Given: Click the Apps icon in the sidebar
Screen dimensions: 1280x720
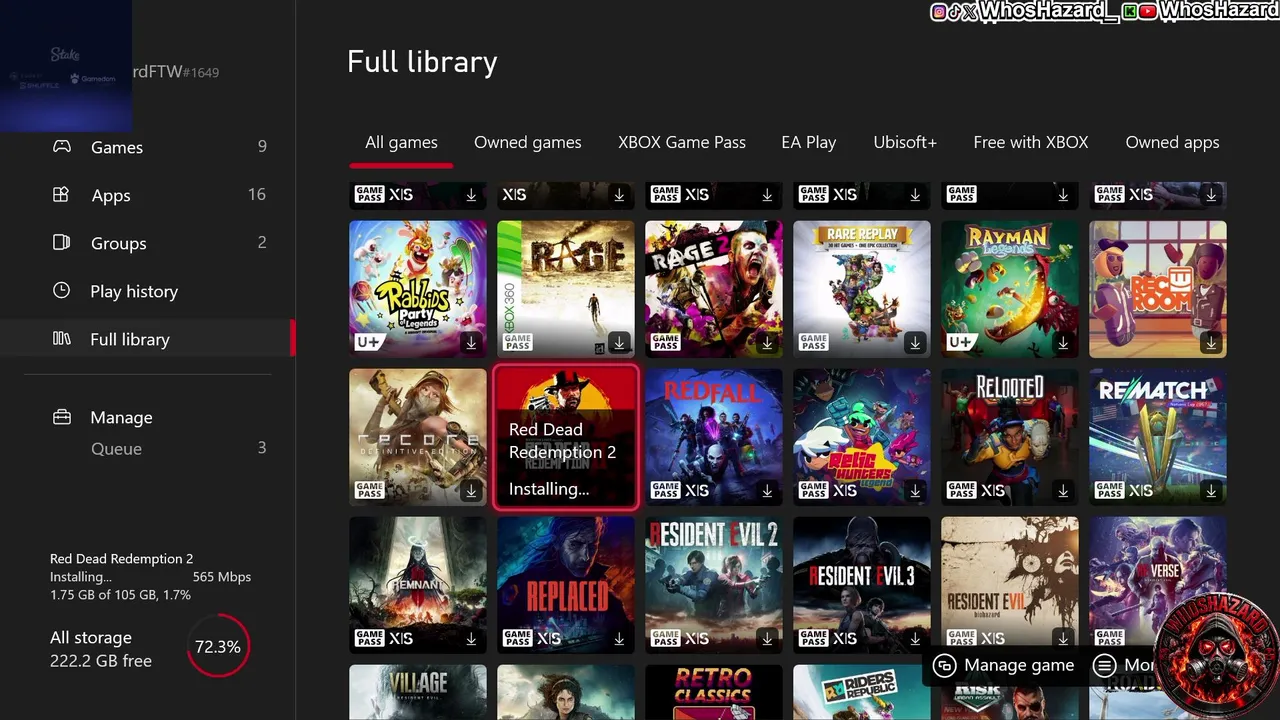Looking at the screenshot, I should coord(62,195).
